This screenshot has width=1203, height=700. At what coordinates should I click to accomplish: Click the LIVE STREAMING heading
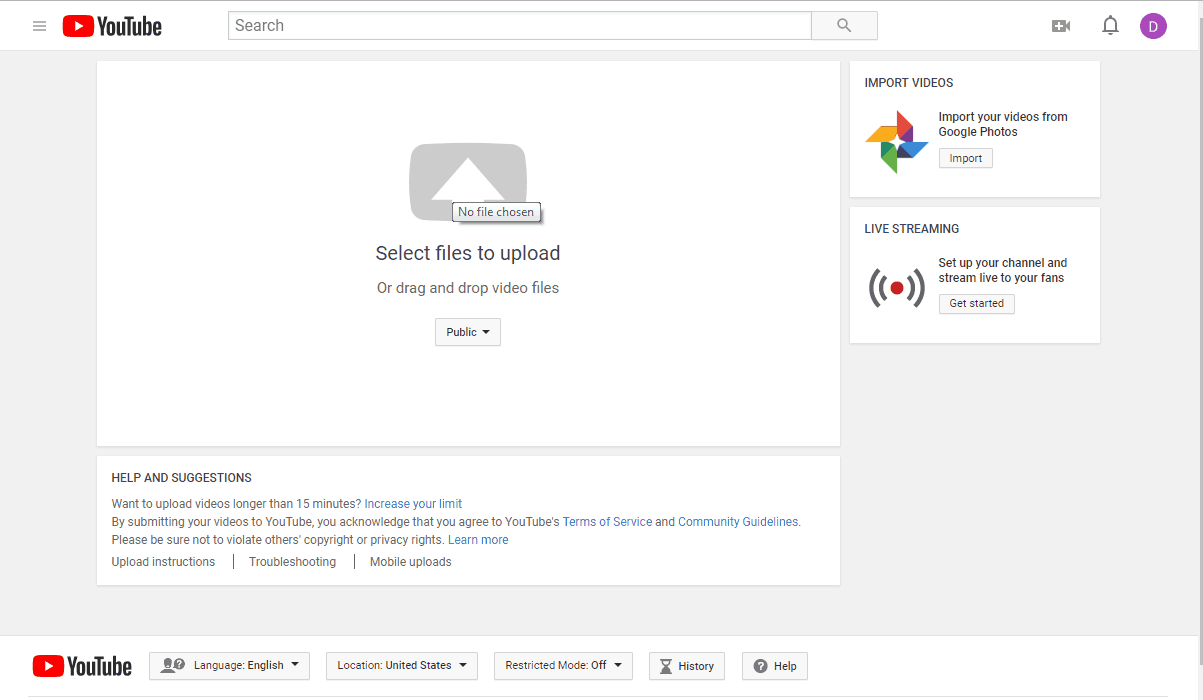[x=912, y=229]
